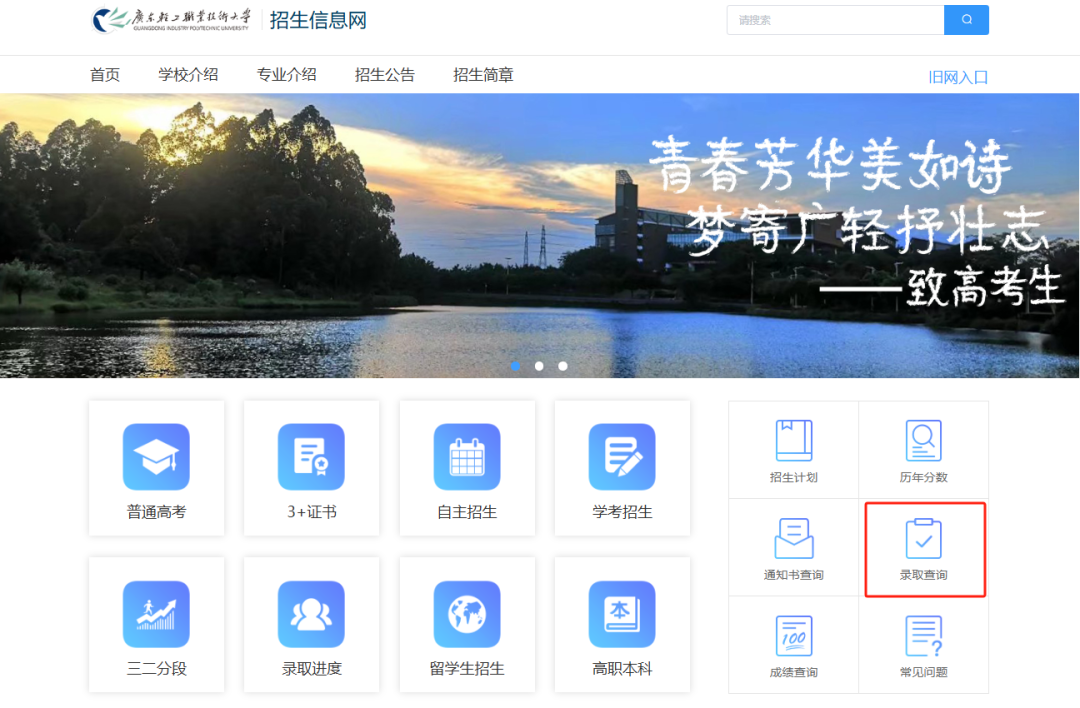Click the 招生计划 notebook icon
The height and width of the screenshot is (708, 1080).
(x=793, y=440)
